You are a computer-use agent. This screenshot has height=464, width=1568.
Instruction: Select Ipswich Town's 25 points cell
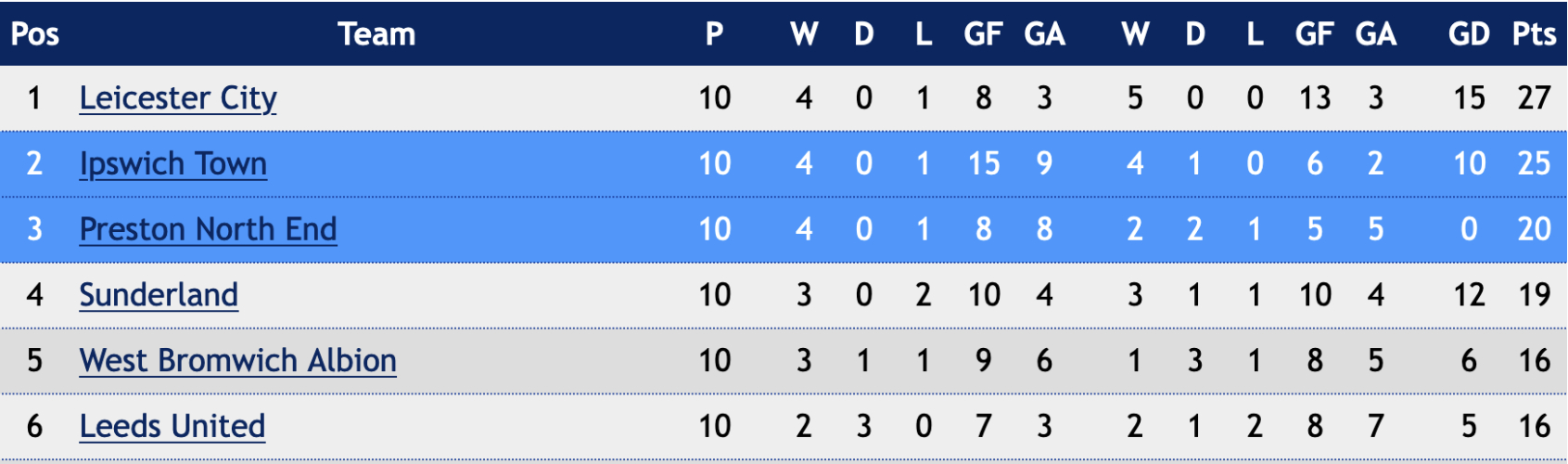pos(1534,164)
